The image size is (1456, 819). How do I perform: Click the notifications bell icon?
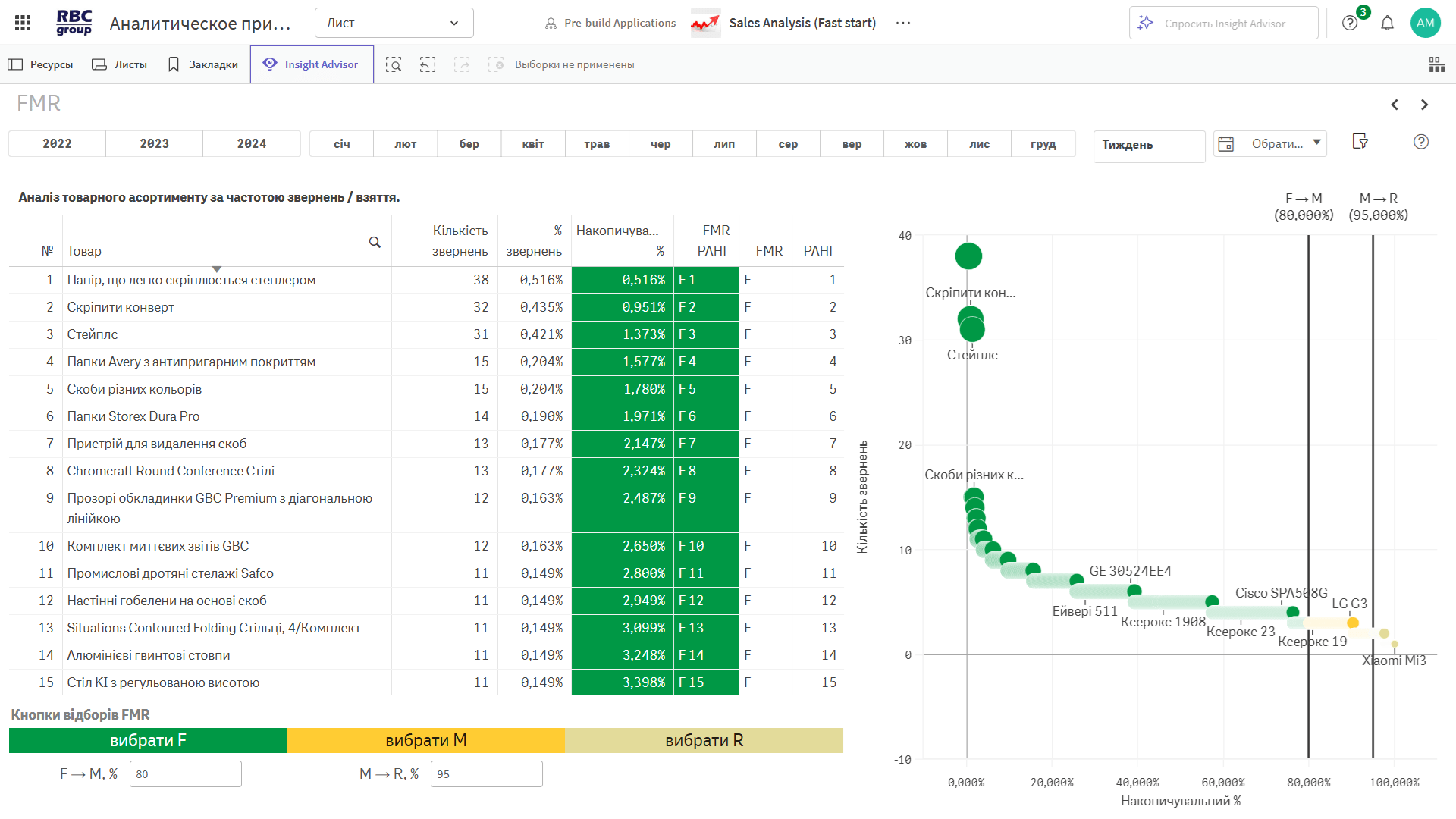1387,23
